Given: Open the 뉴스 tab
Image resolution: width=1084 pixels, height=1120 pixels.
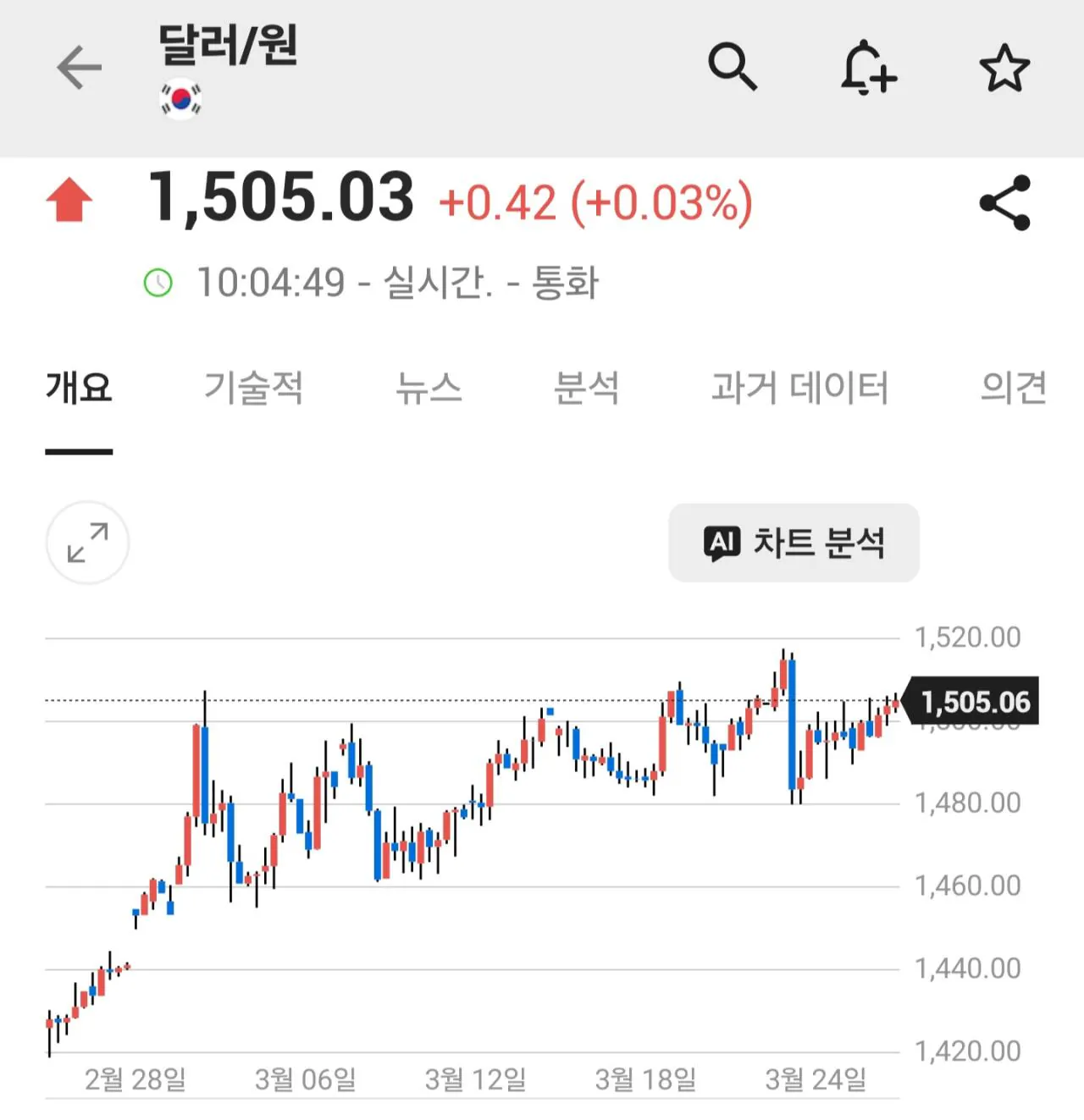Looking at the screenshot, I should (x=429, y=388).
